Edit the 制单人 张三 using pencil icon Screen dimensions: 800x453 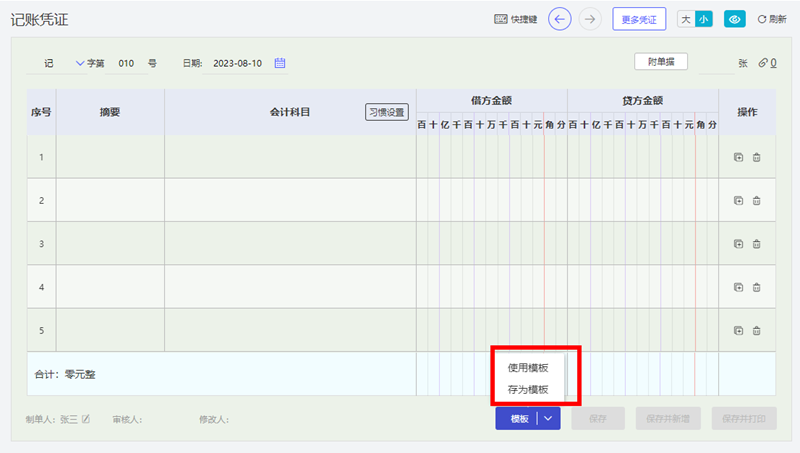click(86, 419)
